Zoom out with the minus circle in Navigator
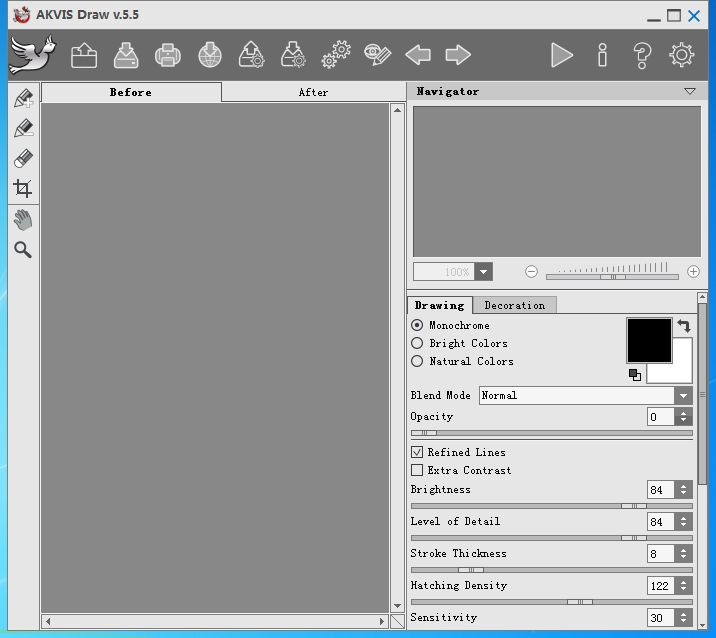 (531, 272)
